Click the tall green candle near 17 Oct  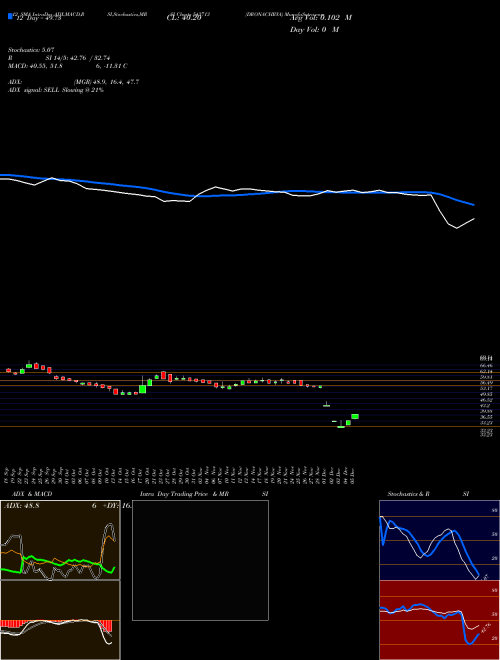(x=143, y=389)
